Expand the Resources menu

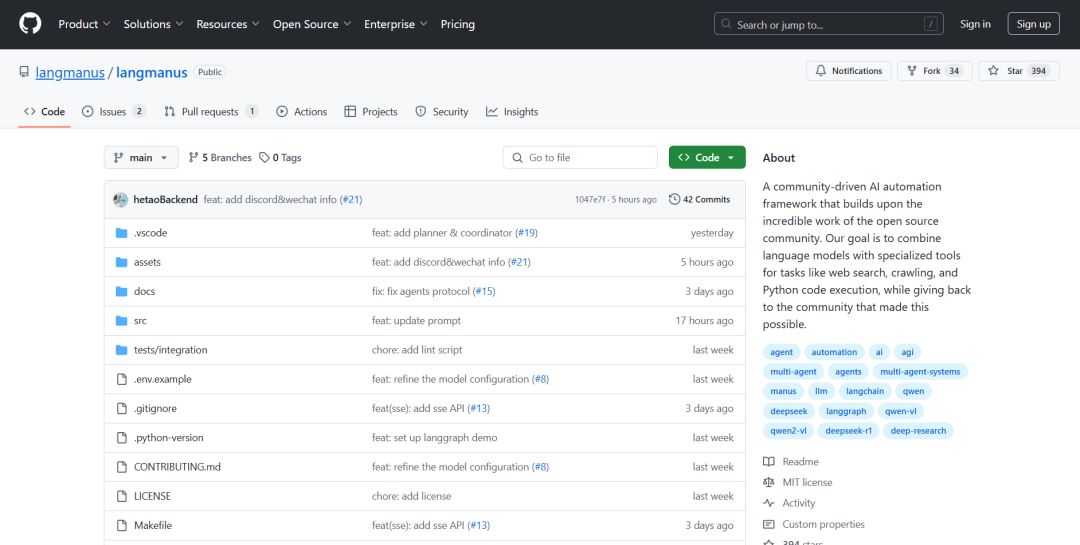tap(228, 24)
